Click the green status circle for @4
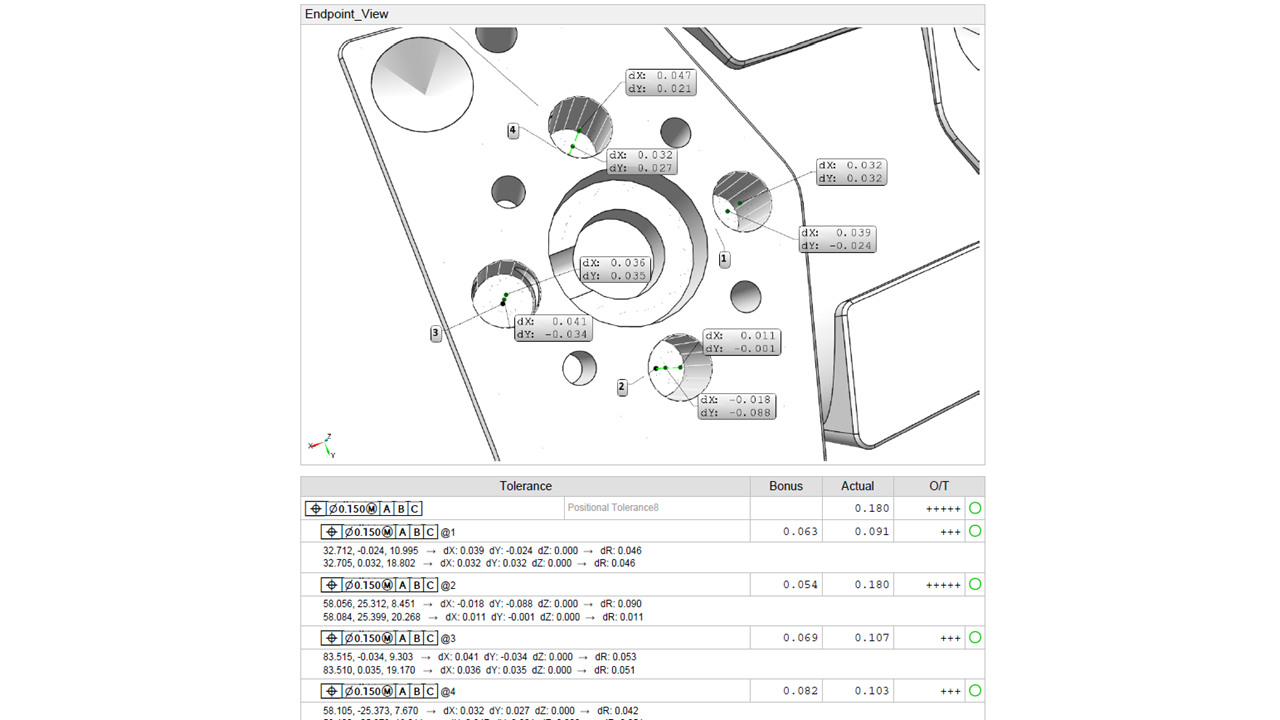Screen dimensions: 1280x720 click(974, 690)
